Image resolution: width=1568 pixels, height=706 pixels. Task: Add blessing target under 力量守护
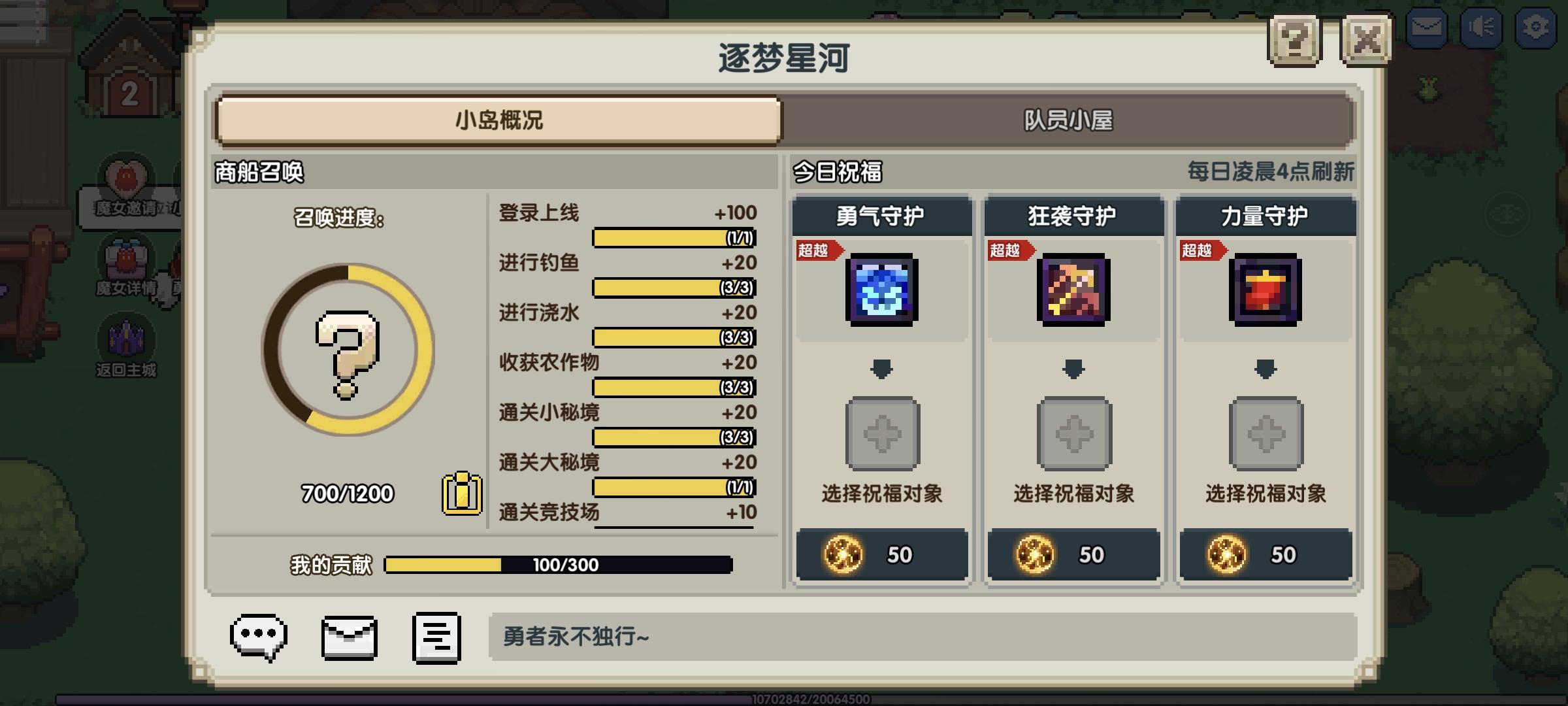tap(1266, 433)
